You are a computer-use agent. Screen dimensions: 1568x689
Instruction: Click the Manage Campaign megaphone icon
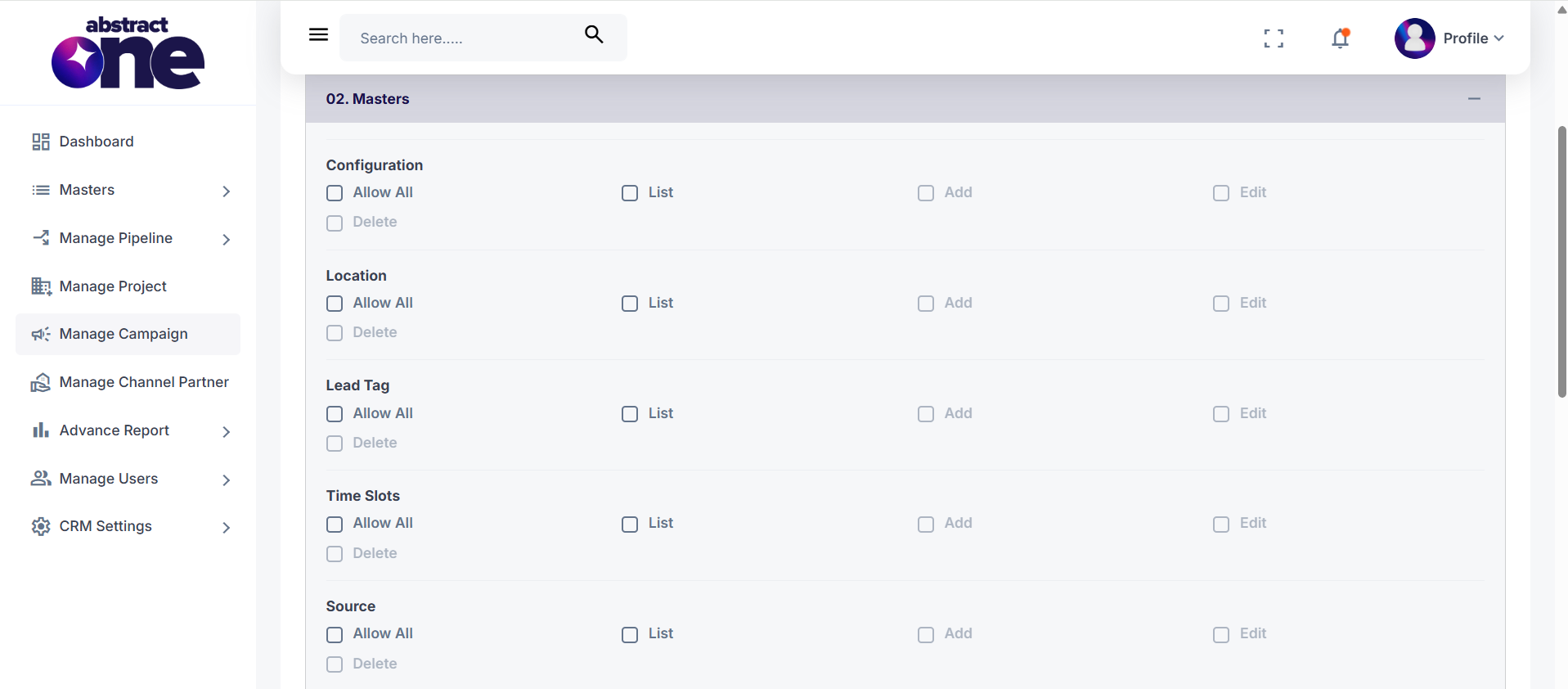(41, 334)
